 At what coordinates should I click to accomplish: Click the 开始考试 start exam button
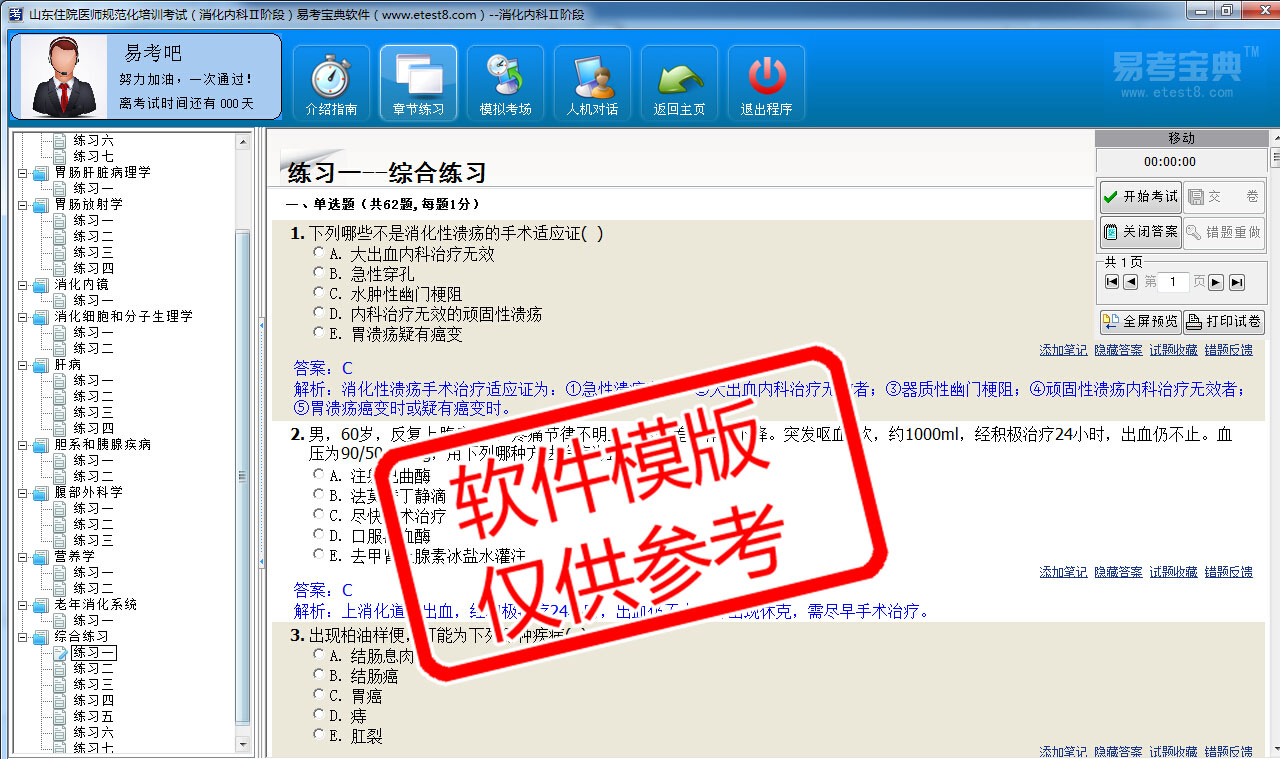(1140, 197)
